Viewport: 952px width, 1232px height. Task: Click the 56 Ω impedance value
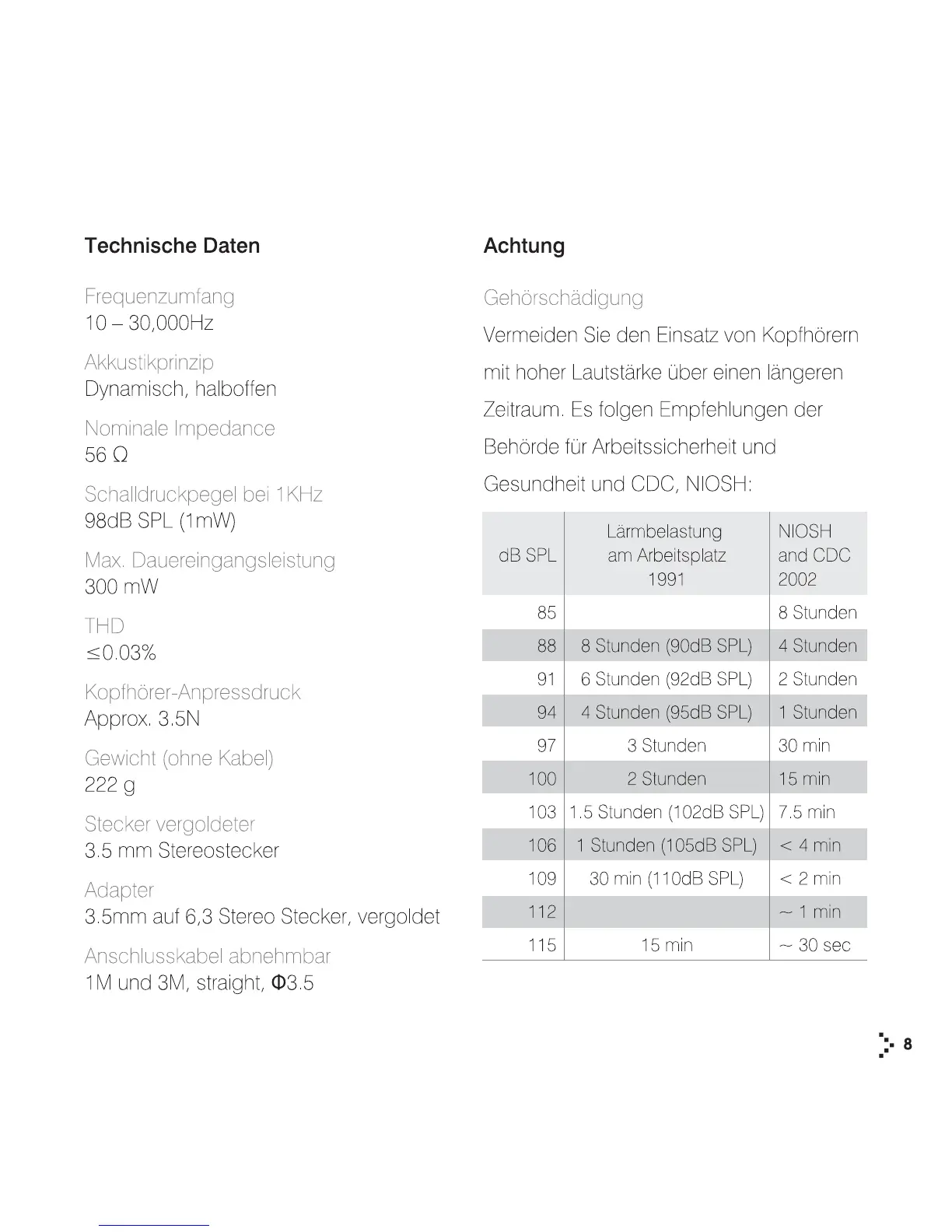point(107,455)
